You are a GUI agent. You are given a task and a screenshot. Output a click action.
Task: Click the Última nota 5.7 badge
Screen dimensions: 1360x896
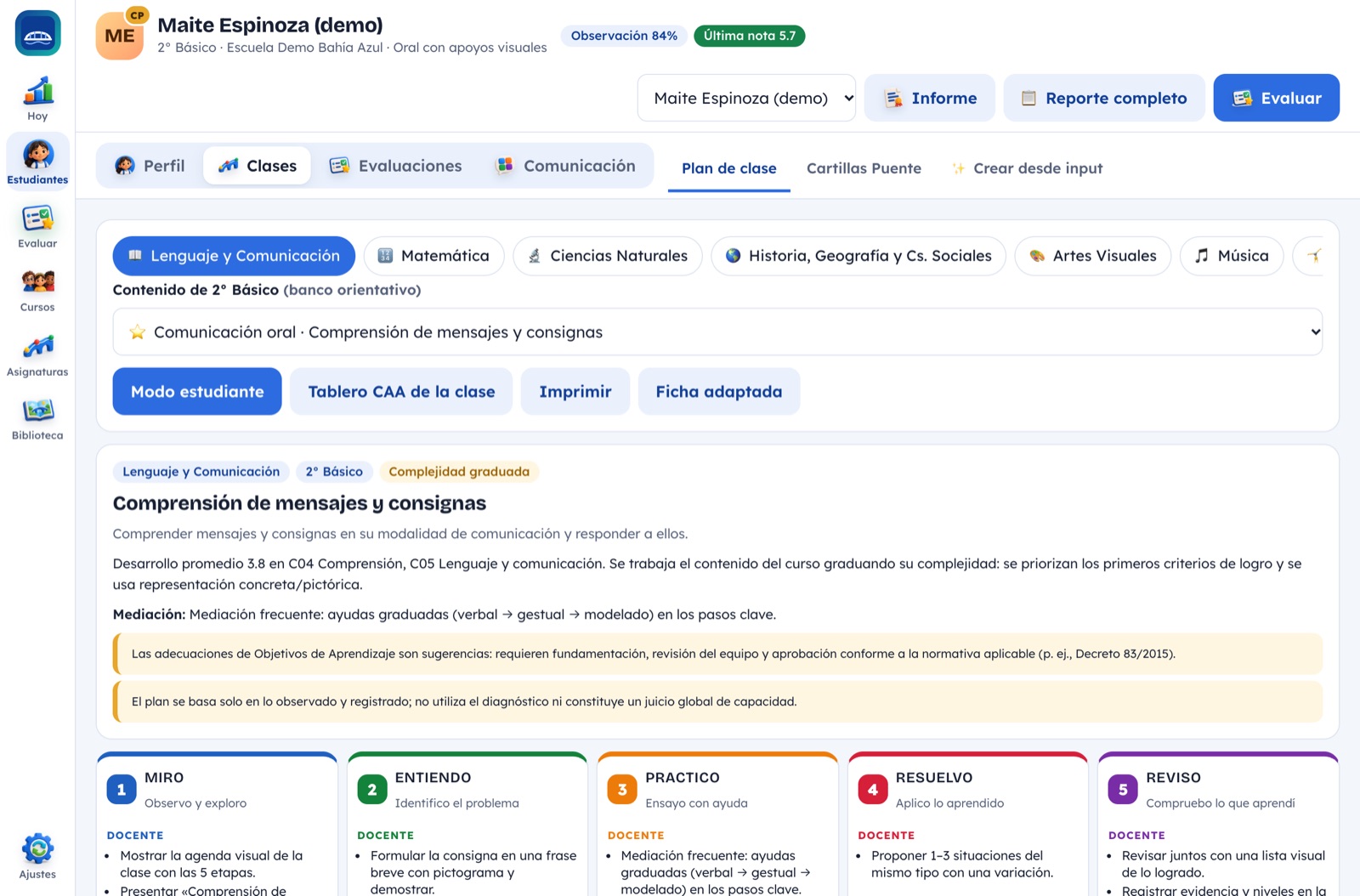point(750,36)
